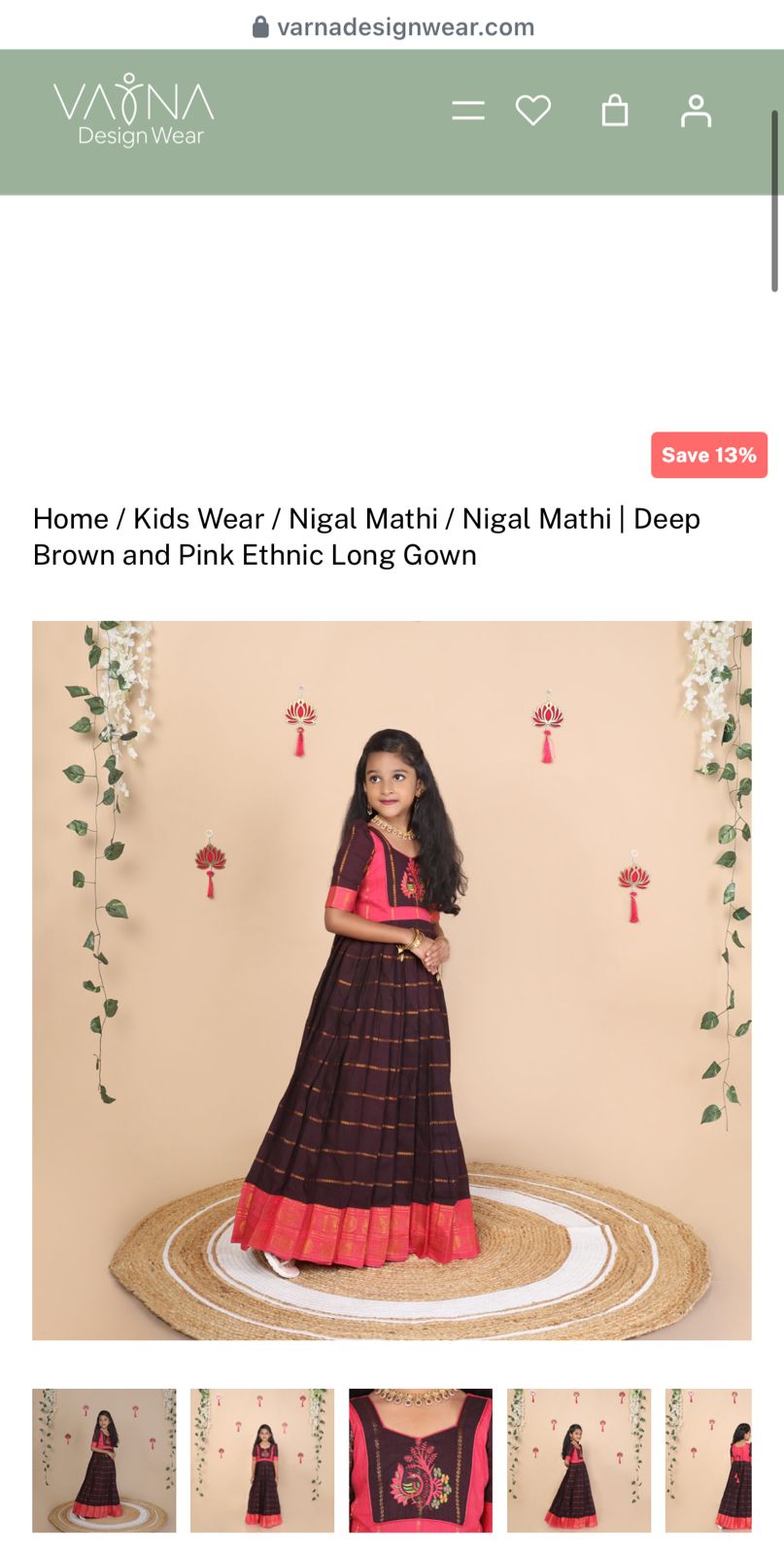The image size is (784, 1555).
Task: Click the green header bar area
Action: (x=330, y=165)
